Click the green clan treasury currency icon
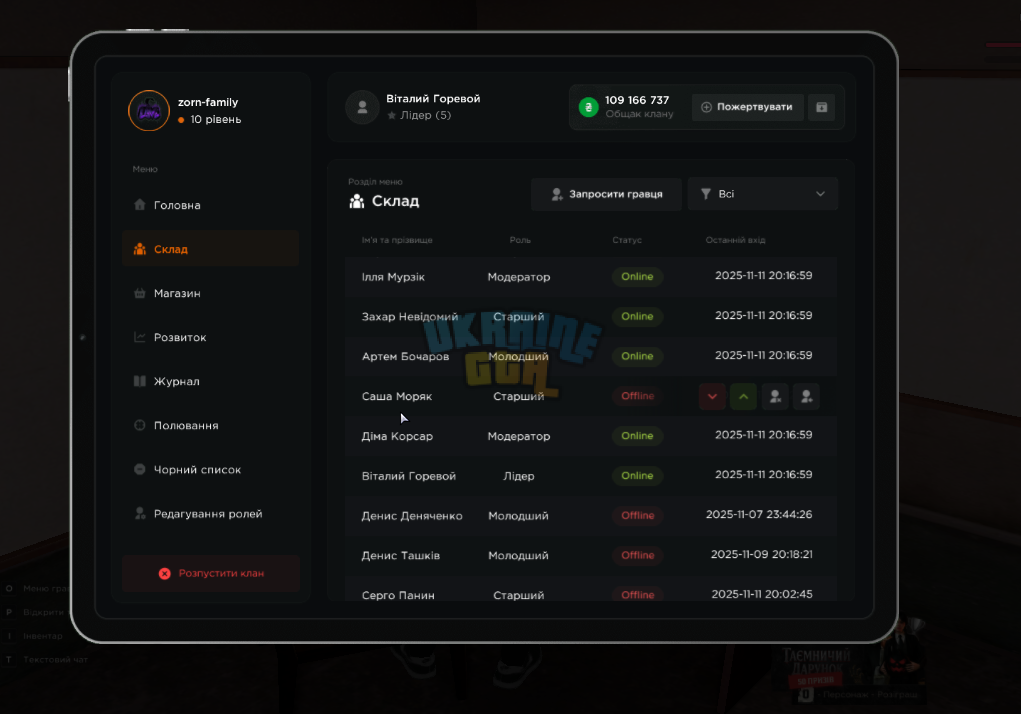This screenshot has height=714, width=1021. point(589,107)
